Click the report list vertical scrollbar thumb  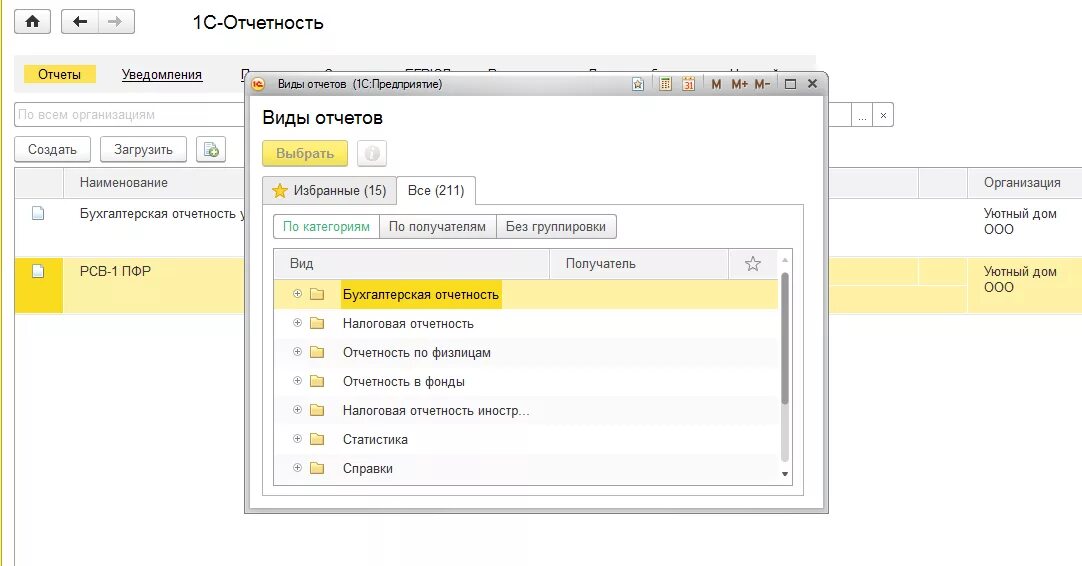pos(785,338)
